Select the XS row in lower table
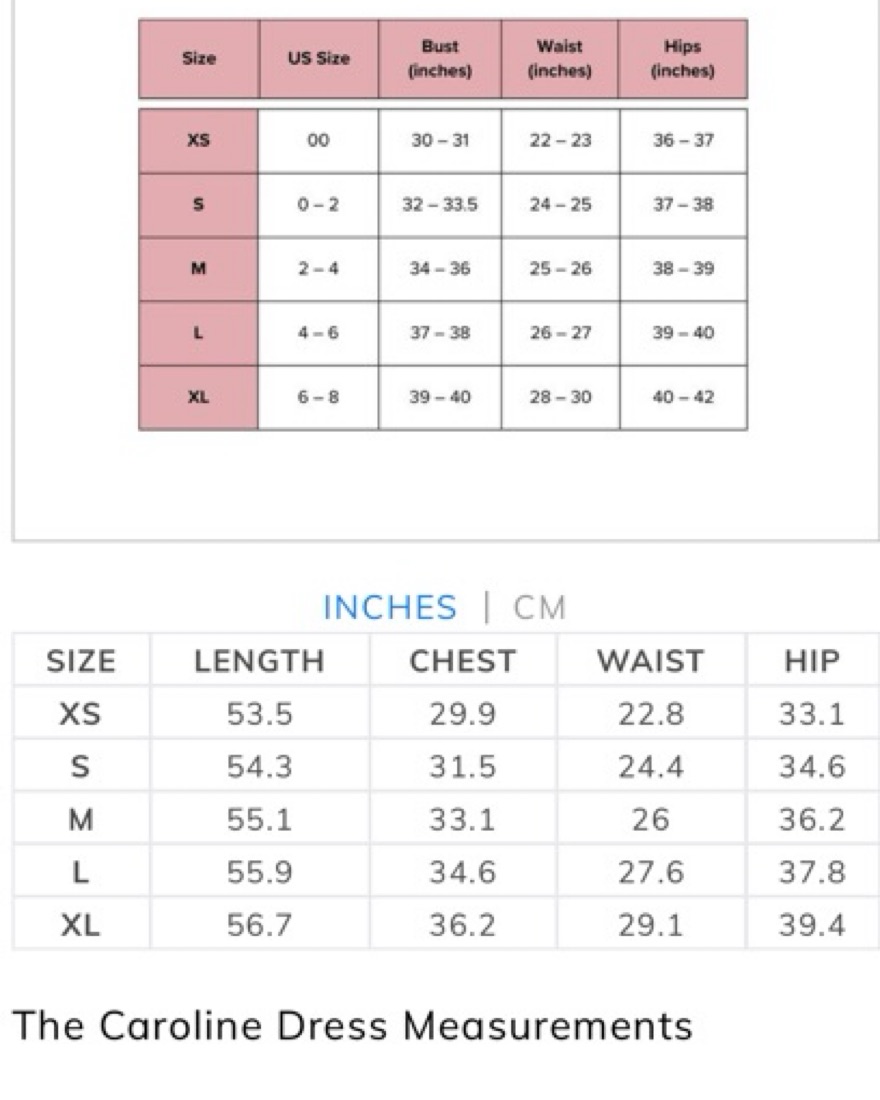Viewport: 880px width, 1100px height. [x=446, y=713]
